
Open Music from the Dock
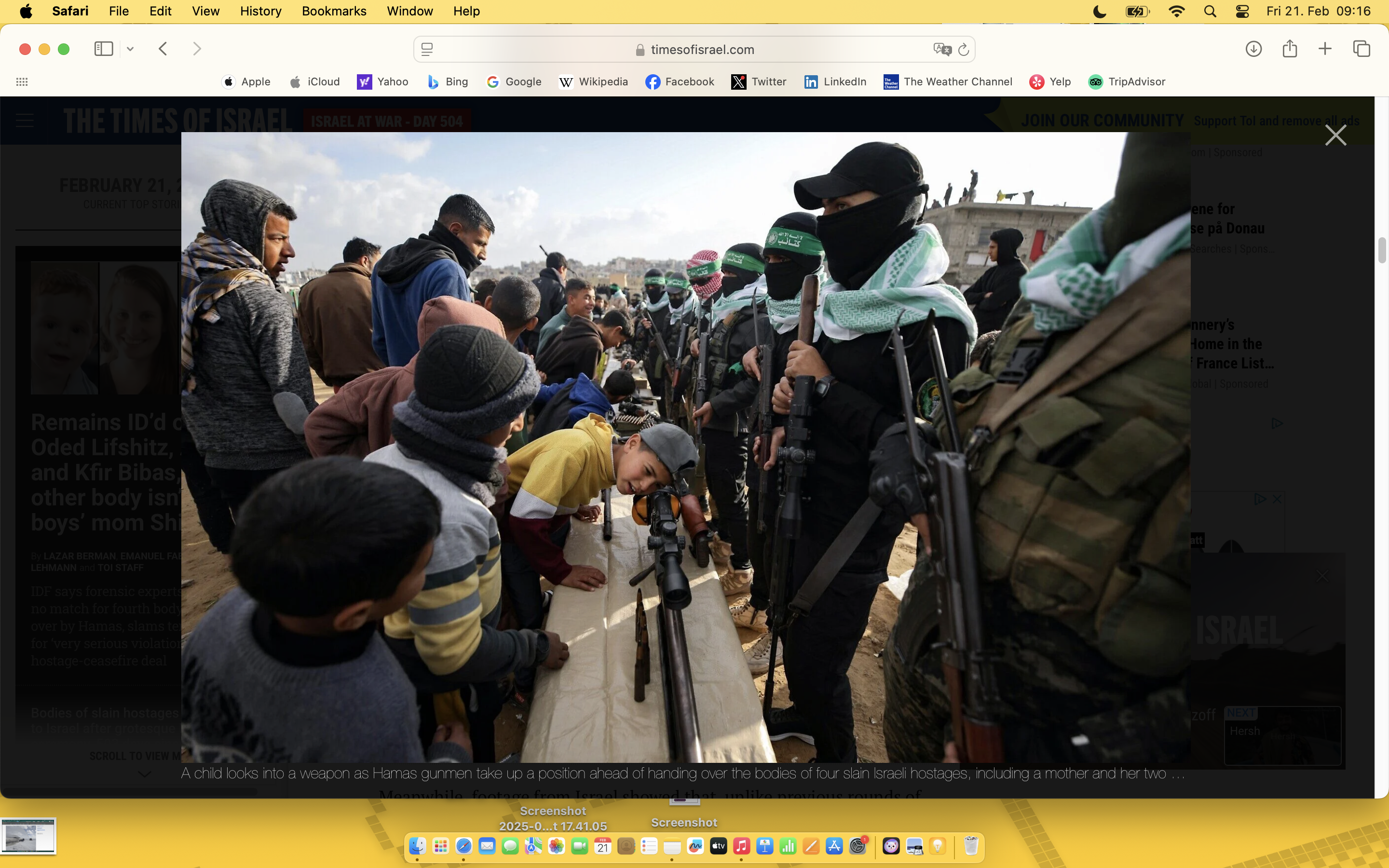(x=742, y=846)
